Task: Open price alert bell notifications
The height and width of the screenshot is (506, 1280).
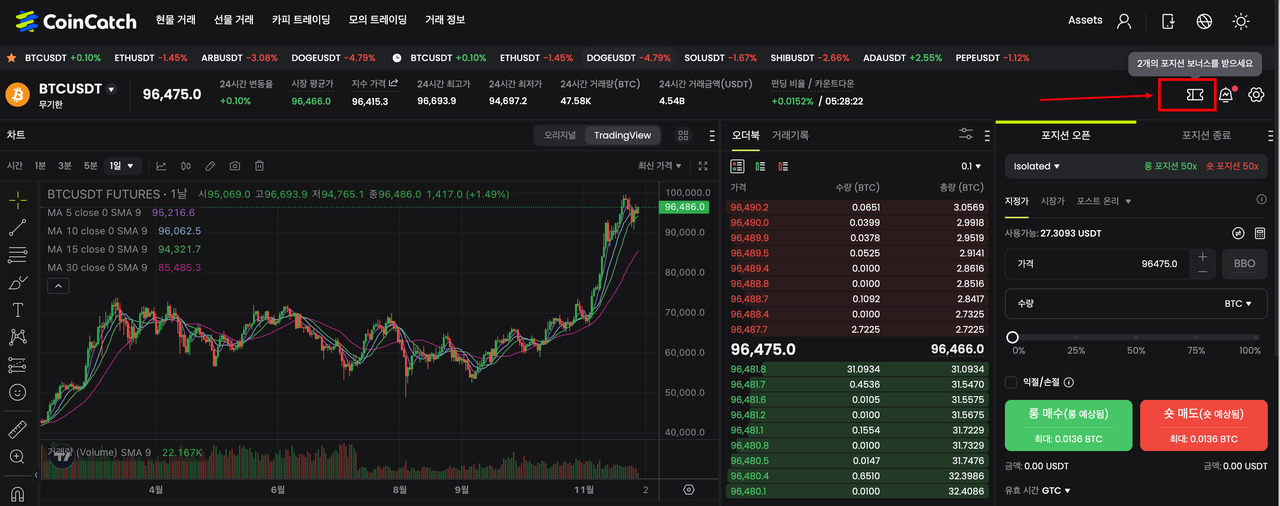Action: coord(1226,95)
